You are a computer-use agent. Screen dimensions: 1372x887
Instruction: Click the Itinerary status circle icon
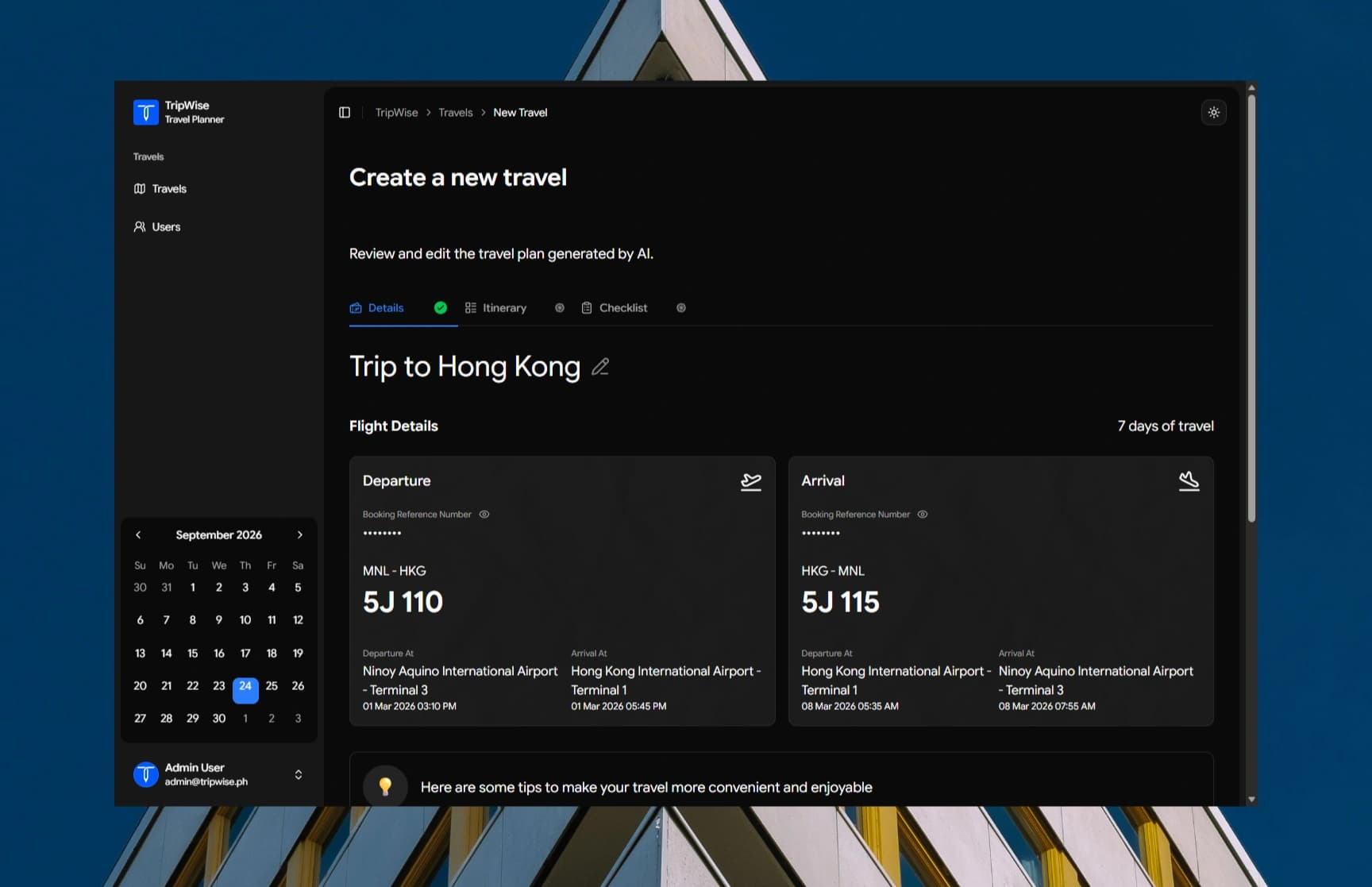point(560,308)
